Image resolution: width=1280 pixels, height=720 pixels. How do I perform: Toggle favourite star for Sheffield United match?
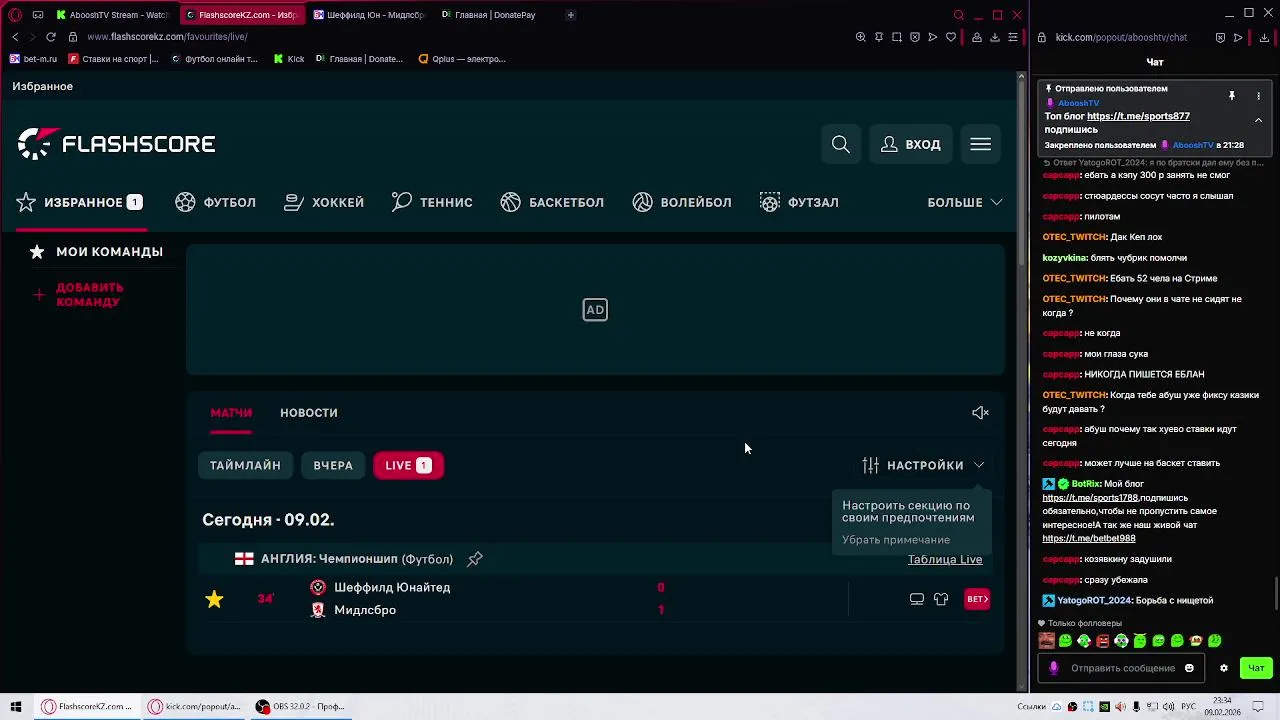[x=214, y=599]
